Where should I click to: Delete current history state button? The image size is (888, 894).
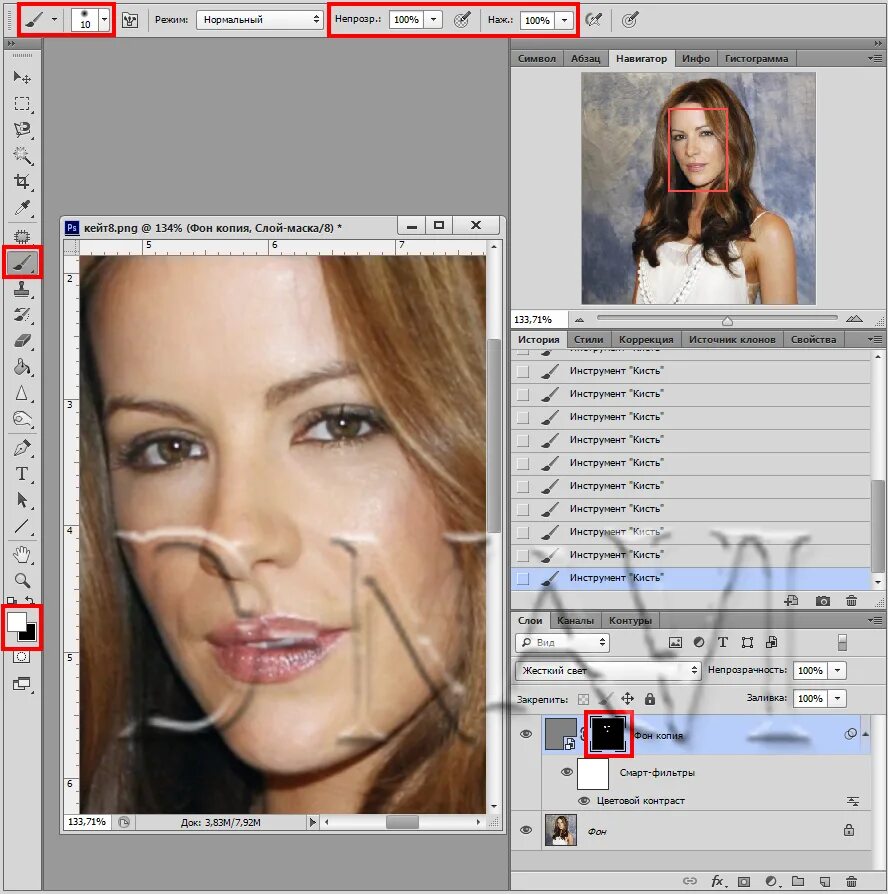pyautogui.click(x=851, y=601)
